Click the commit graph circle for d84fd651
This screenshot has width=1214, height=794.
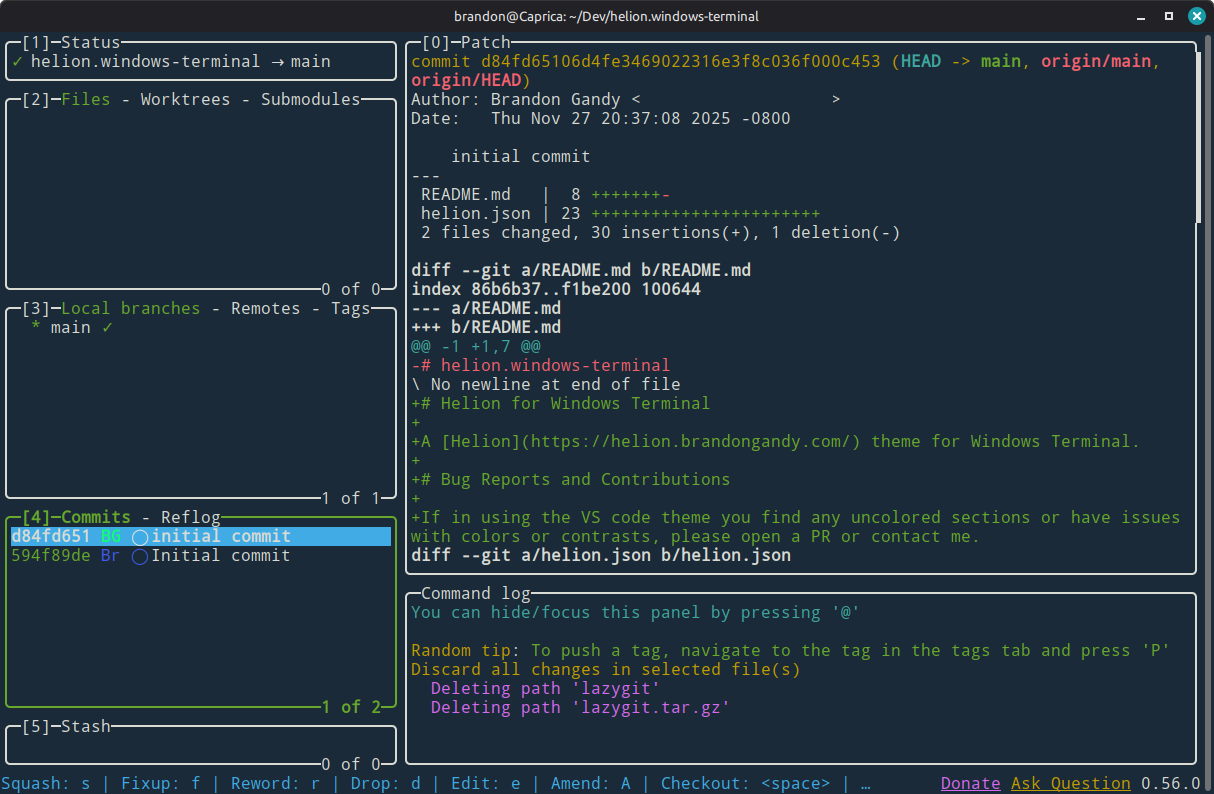pos(140,537)
